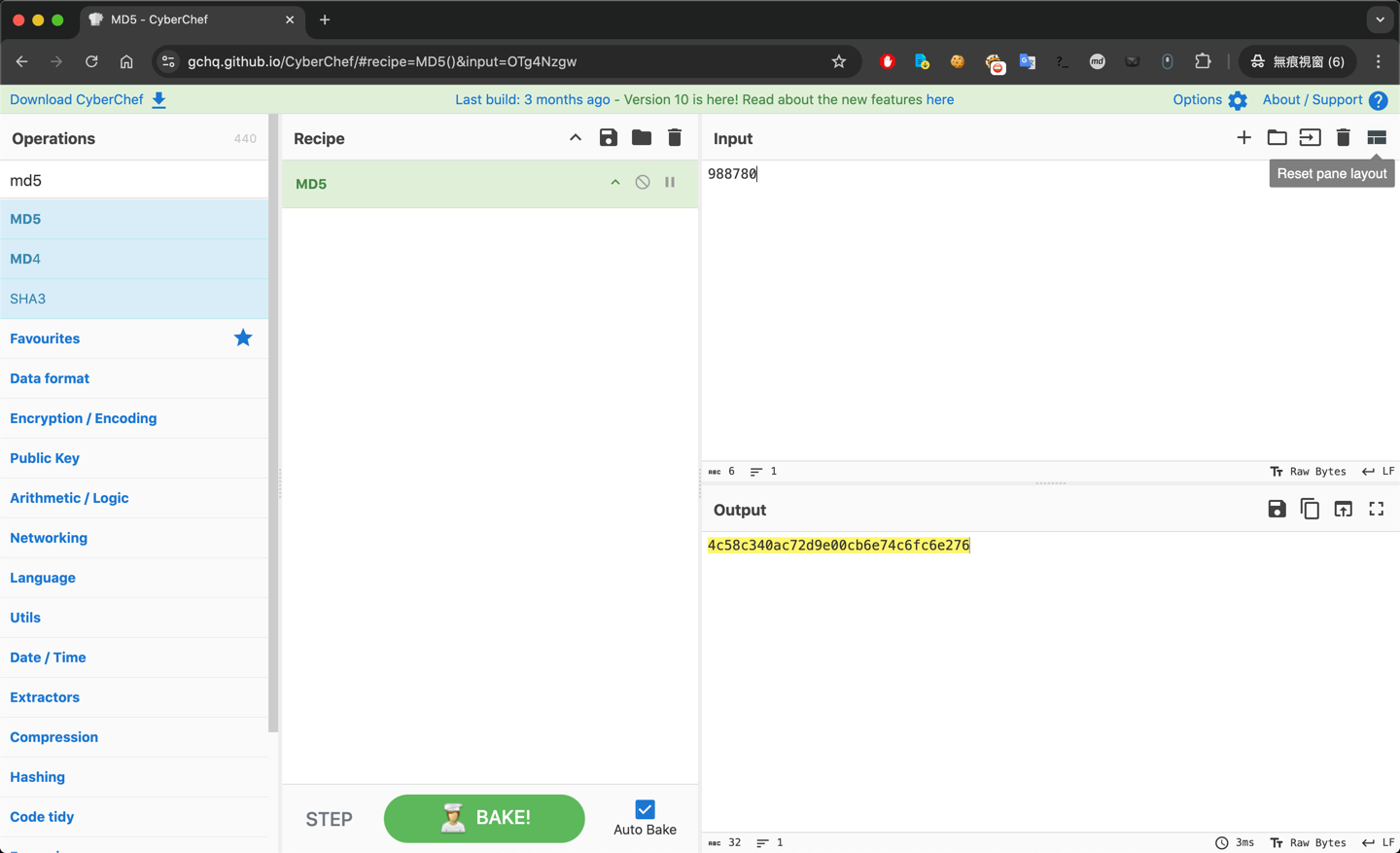Click the operations search field containing md5
The height and width of the screenshot is (853, 1400).
point(134,180)
